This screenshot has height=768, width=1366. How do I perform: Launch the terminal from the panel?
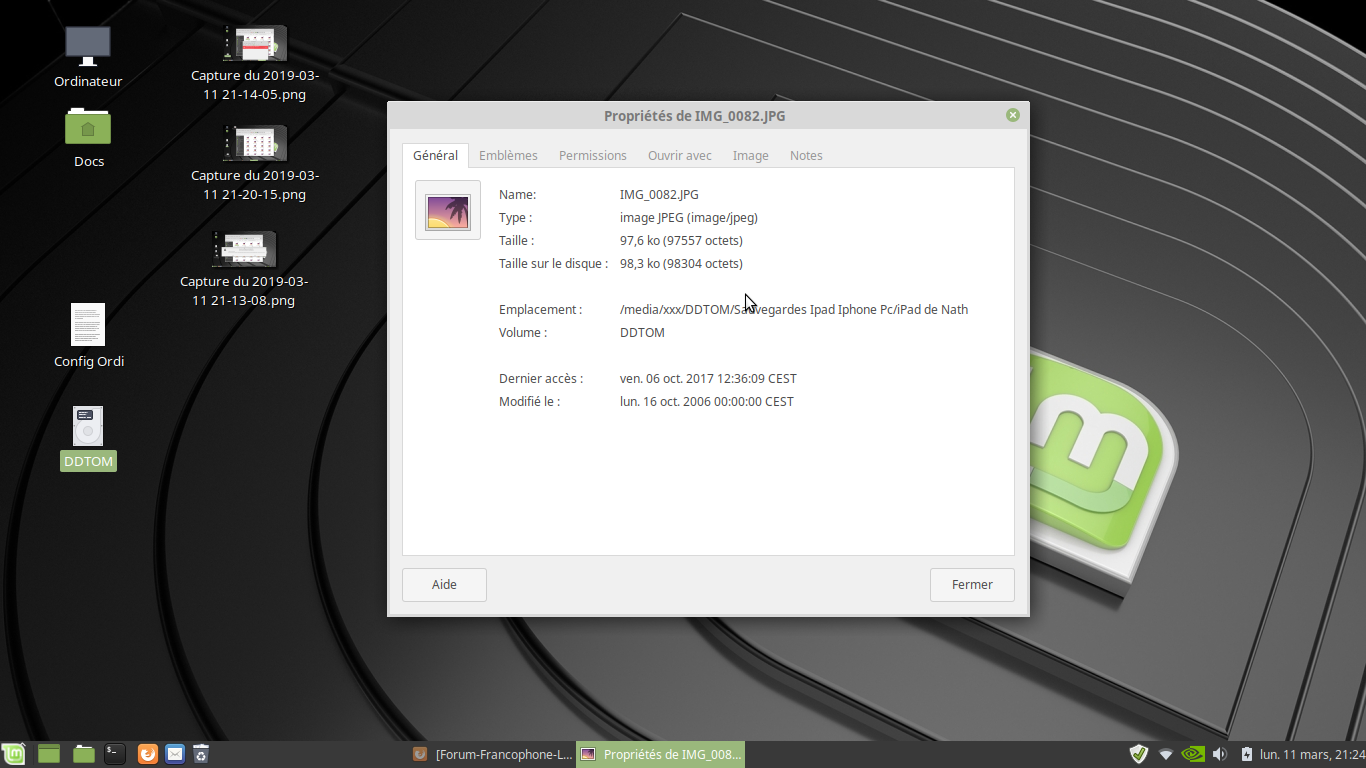[116, 754]
